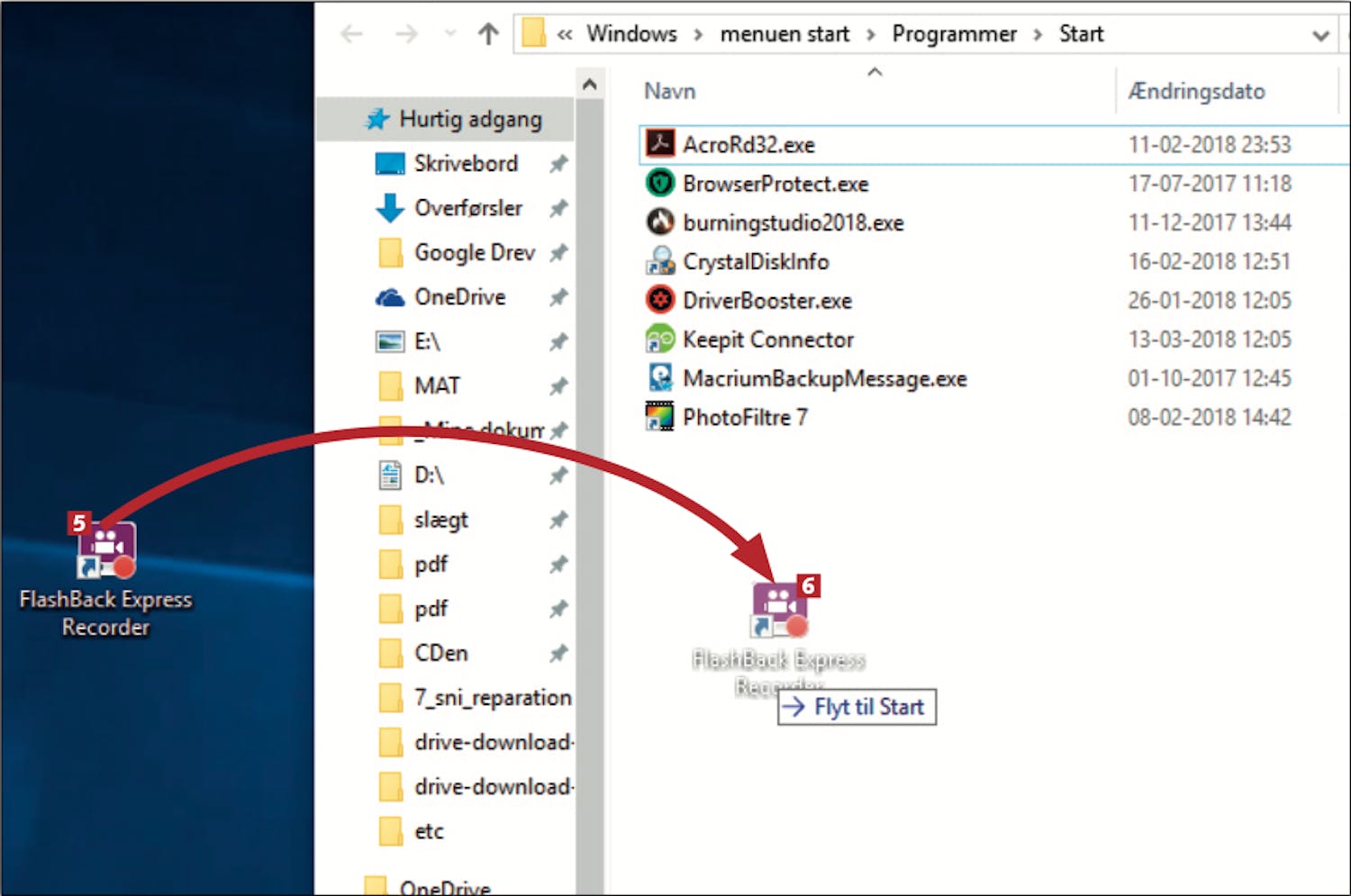This screenshot has width=1351, height=896.
Task: Open Overførsler downloads folder
Action: pos(468,208)
